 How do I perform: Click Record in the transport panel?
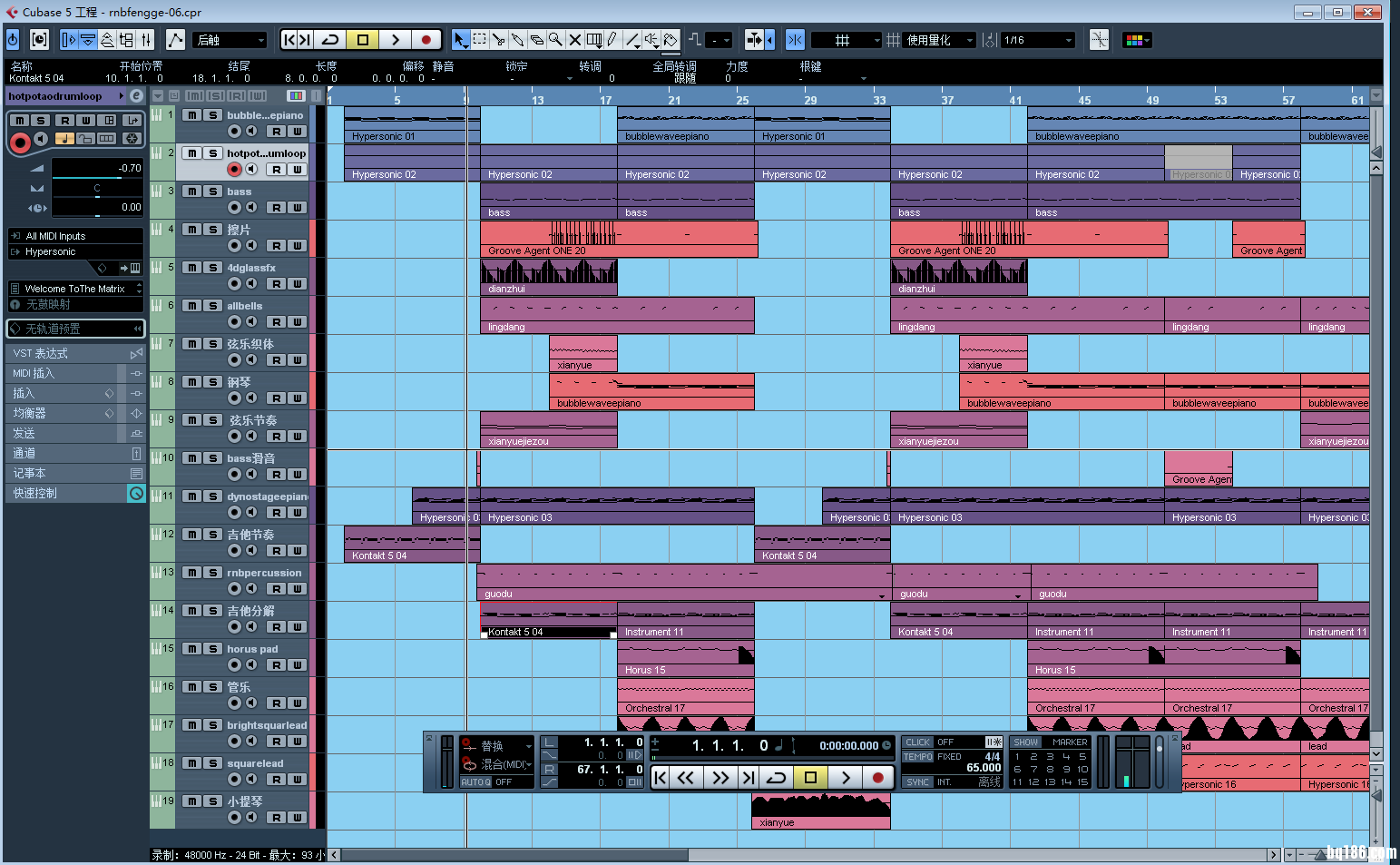877,778
